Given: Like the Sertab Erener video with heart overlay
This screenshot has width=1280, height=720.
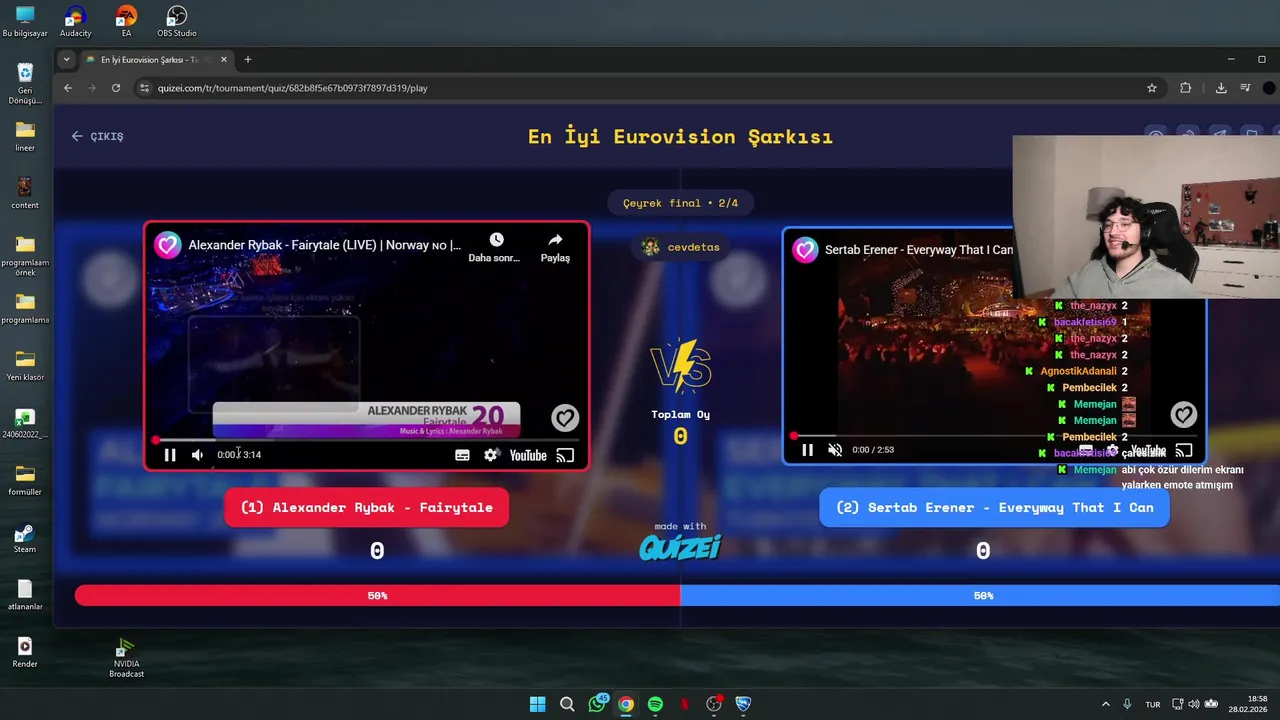Looking at the screenshot, I should point(1184,414).
